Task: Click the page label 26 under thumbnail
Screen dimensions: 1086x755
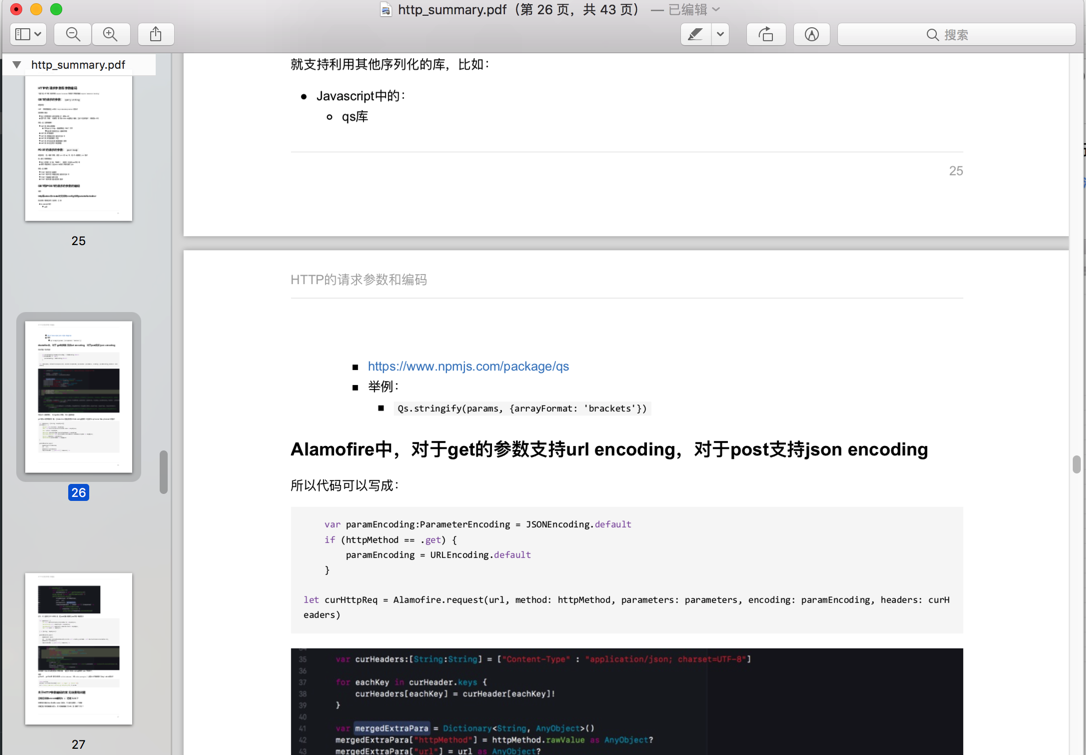Action: [78, 492]
